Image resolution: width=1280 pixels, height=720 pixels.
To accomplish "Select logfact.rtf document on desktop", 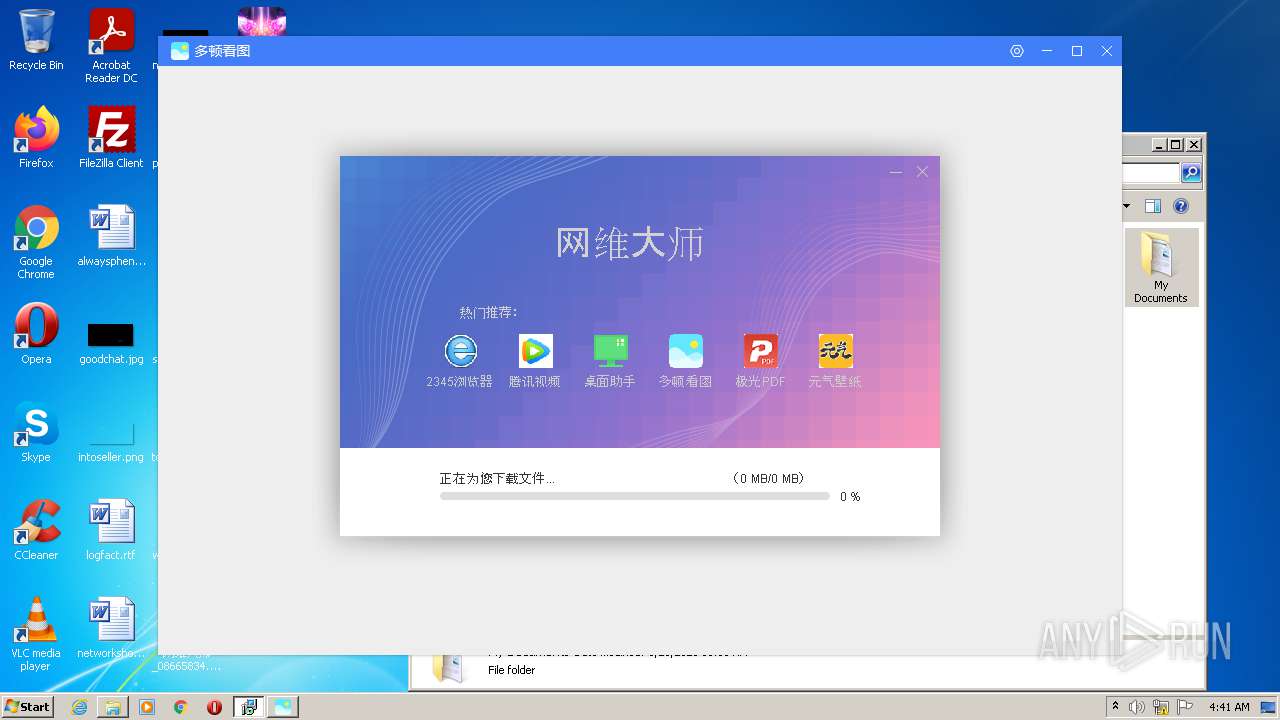I will click(x=111, y=529).
